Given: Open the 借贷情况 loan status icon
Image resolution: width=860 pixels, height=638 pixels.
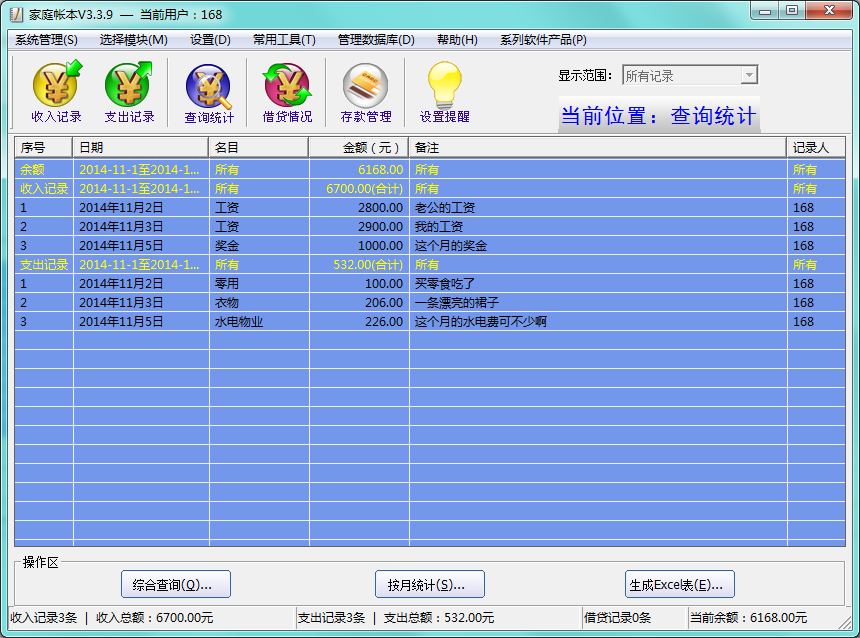Looking at the screenshot, I should (287, 91).
